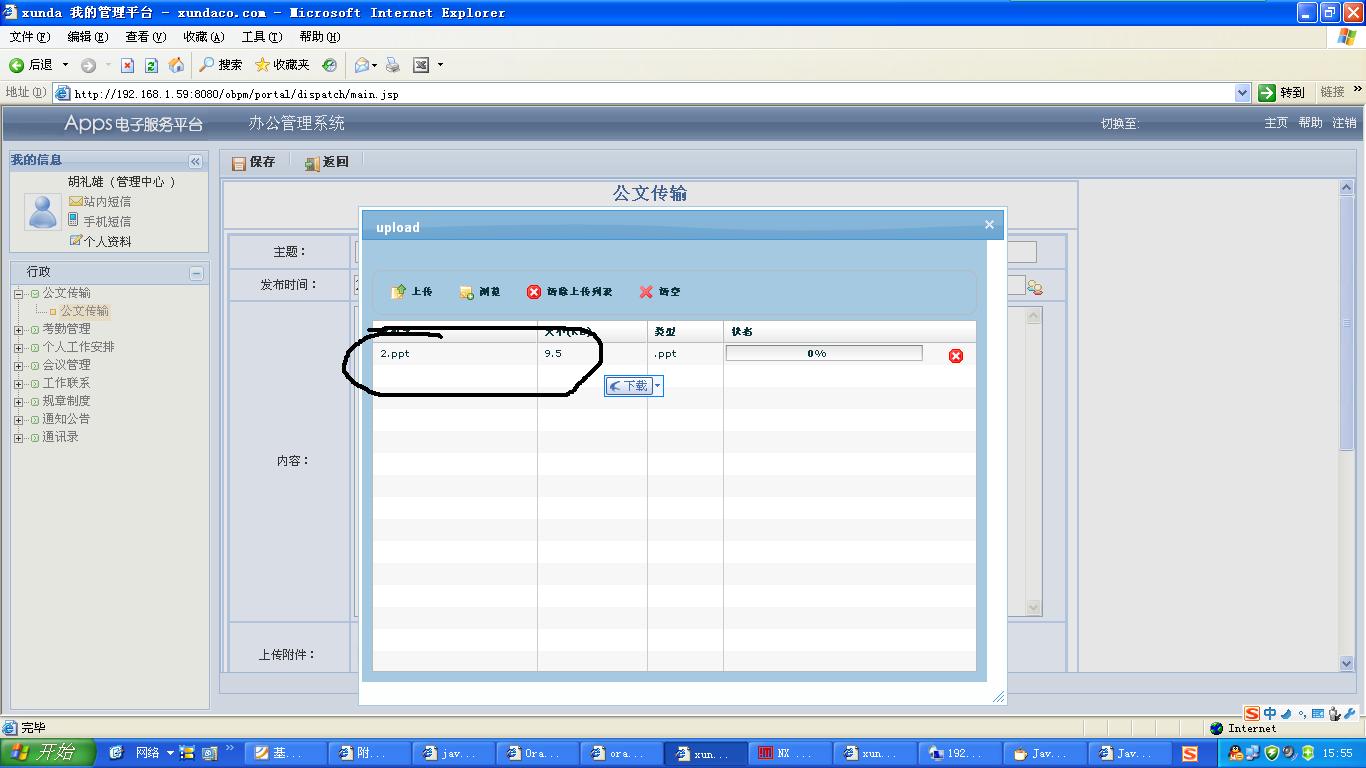
Task: Click the Windows 开始 Start button
Action: tap(48, 753)
